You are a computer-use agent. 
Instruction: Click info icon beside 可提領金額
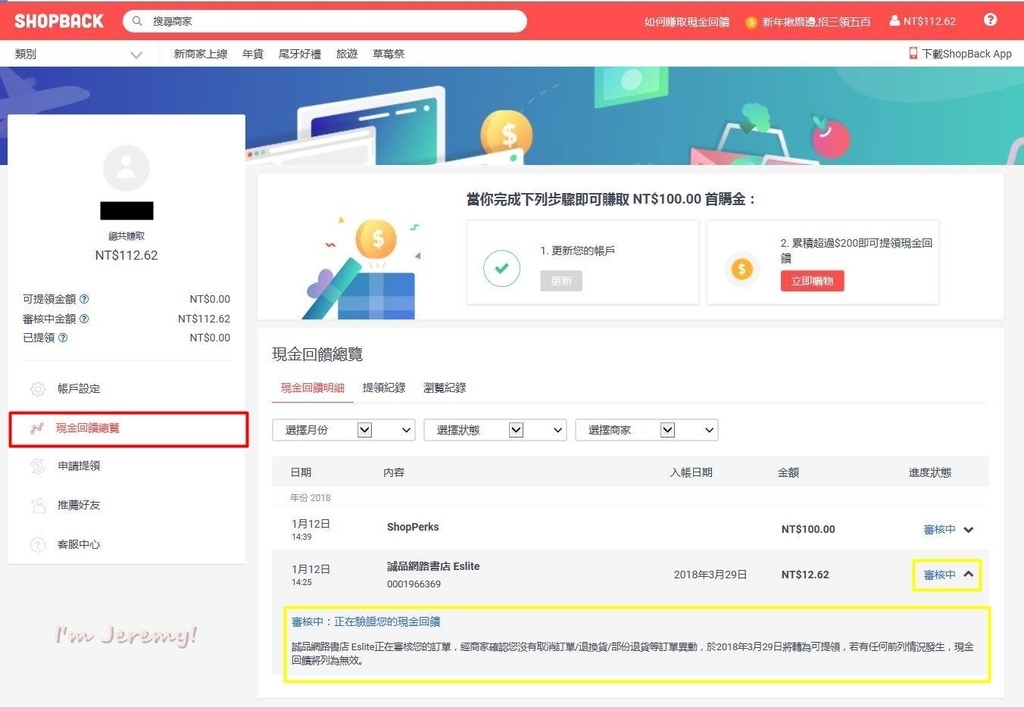click(84, 299)
